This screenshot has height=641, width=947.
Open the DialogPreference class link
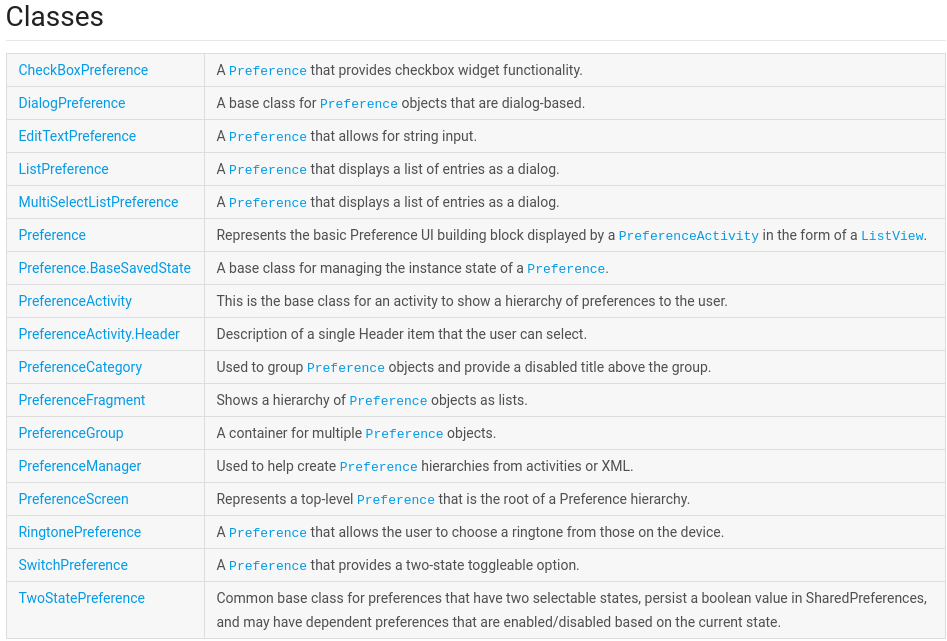pyautogui.click(x=72, y=103)
